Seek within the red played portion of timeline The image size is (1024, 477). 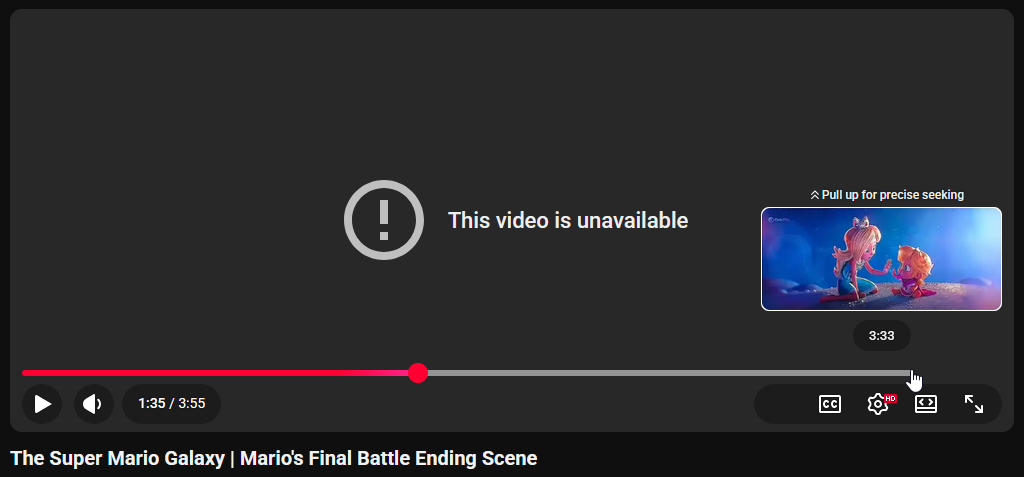pos(216,373)
